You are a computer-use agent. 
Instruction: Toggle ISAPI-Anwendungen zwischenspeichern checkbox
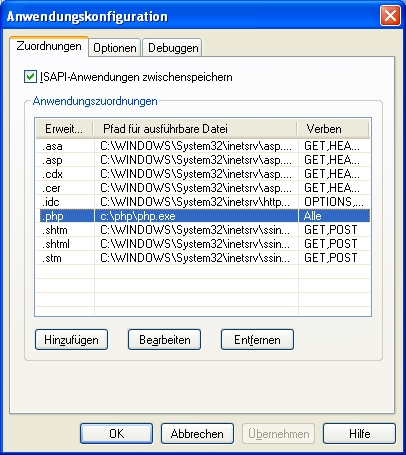pos(30,77)
